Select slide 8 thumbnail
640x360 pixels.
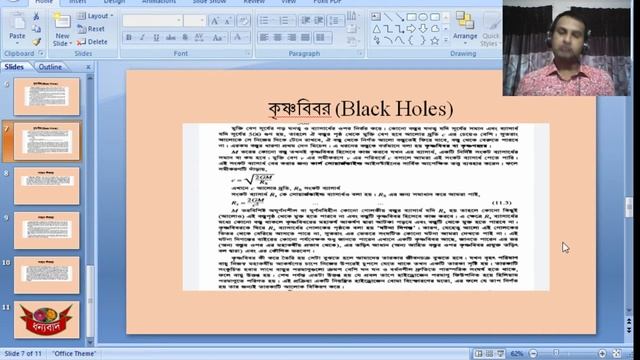click(x=47, y=186)
